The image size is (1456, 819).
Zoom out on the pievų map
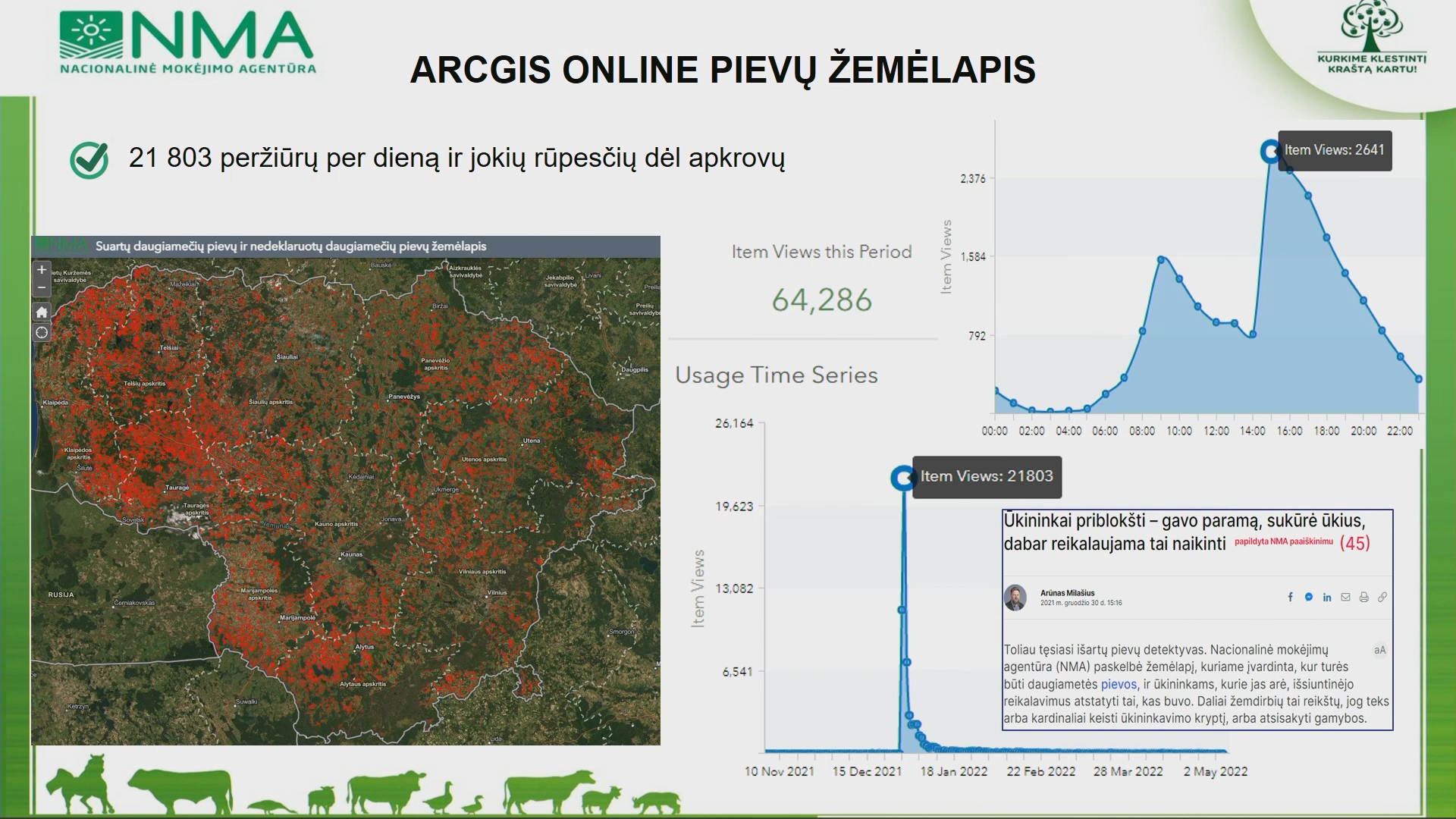(x=42, y=287)
